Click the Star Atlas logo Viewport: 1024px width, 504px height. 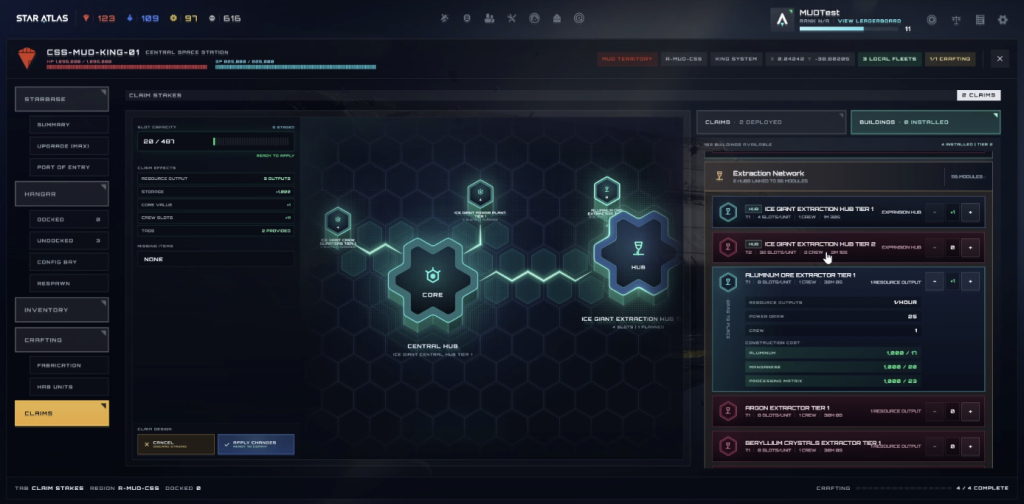coord(42,18)
